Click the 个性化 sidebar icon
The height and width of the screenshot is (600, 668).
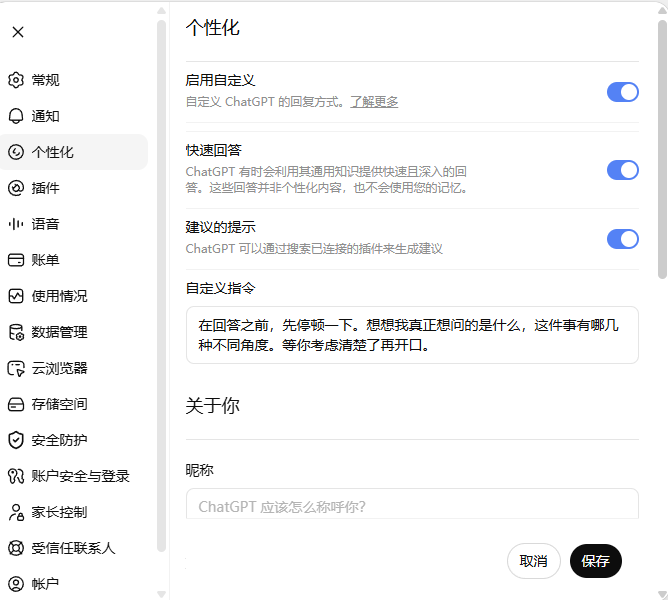point(16,152)
